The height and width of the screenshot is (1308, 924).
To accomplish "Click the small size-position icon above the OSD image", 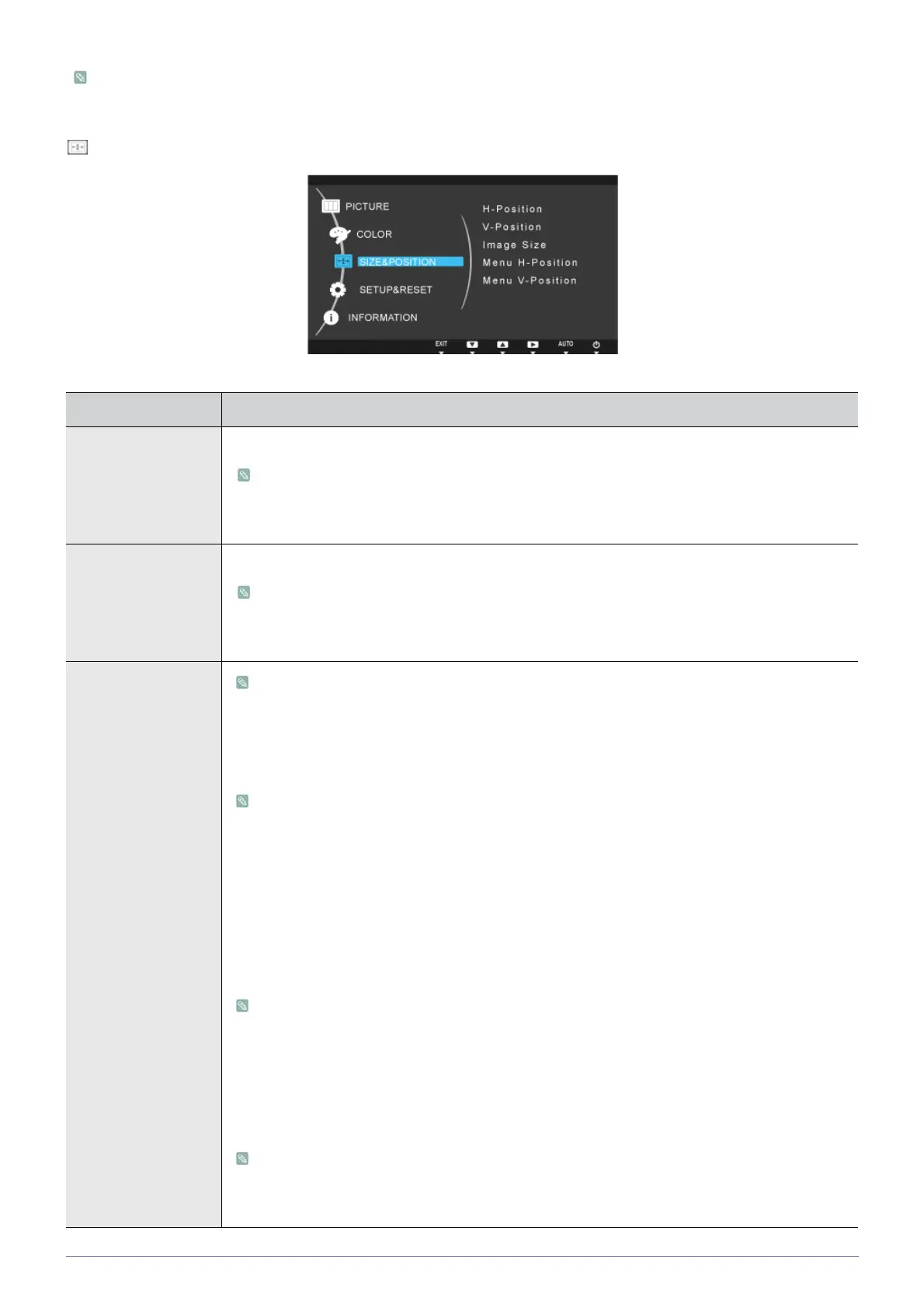I will 78,147.
